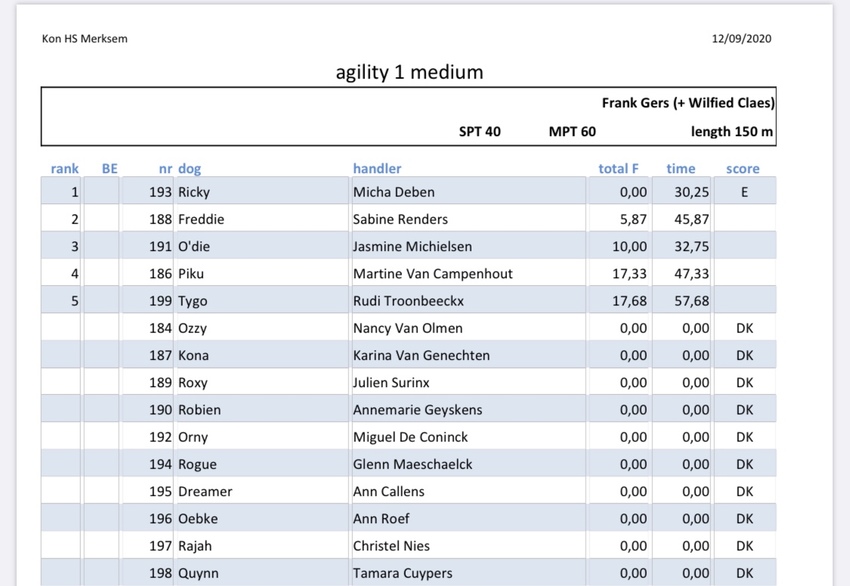850x586 pixels.
Task: Select handler Nancy Van Olmen
Action: point(406,328)
